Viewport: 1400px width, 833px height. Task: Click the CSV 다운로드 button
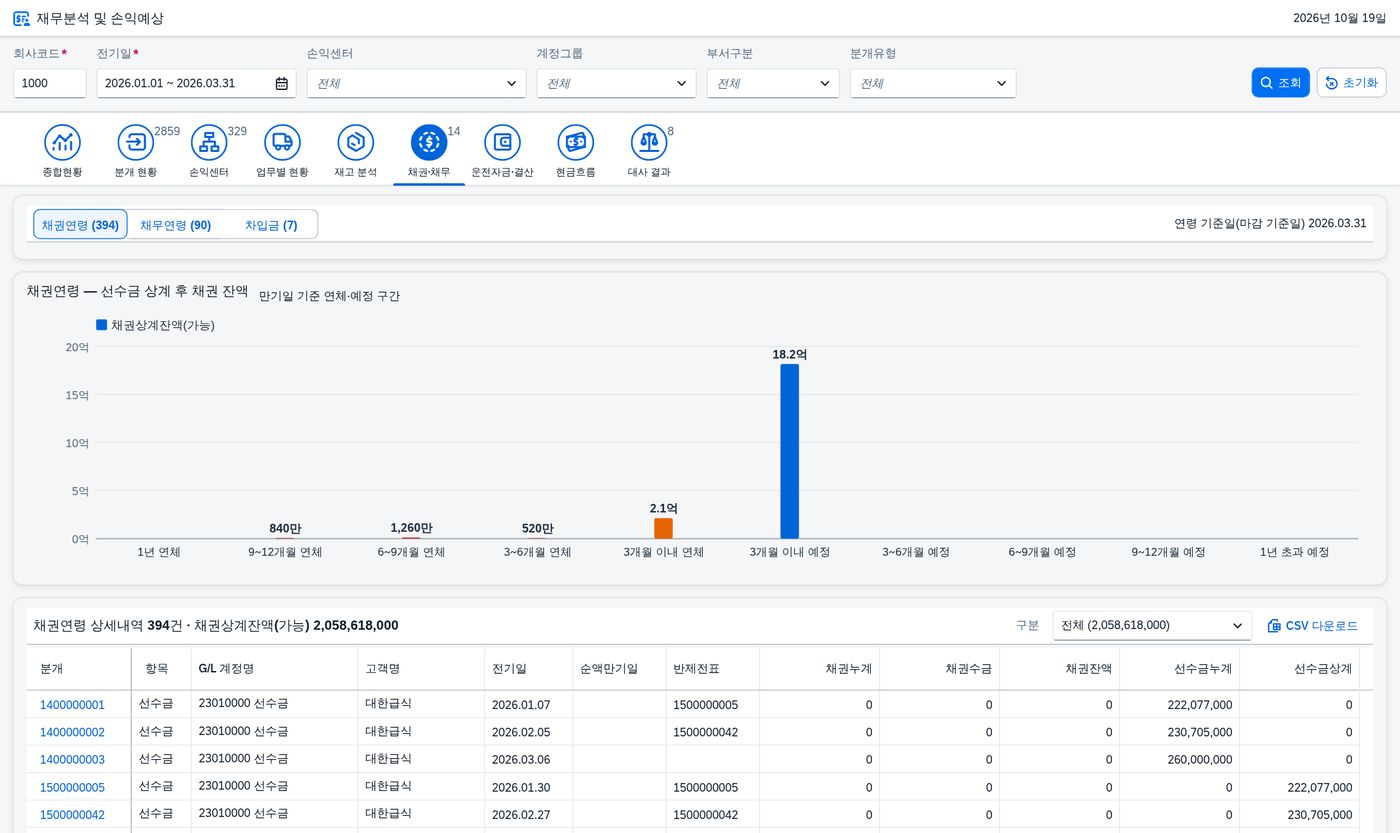click(x=1312, y=626)
